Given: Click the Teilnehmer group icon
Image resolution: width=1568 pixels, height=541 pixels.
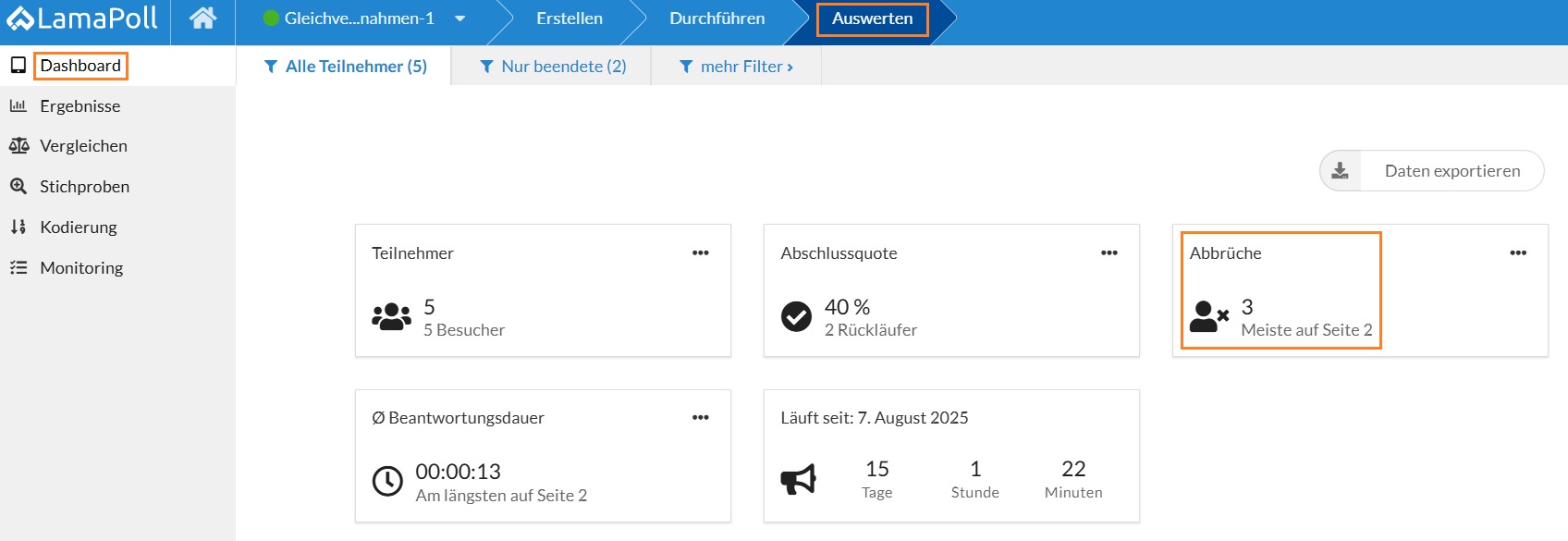Looking at the screenshot, I should (x=391, y=316).
